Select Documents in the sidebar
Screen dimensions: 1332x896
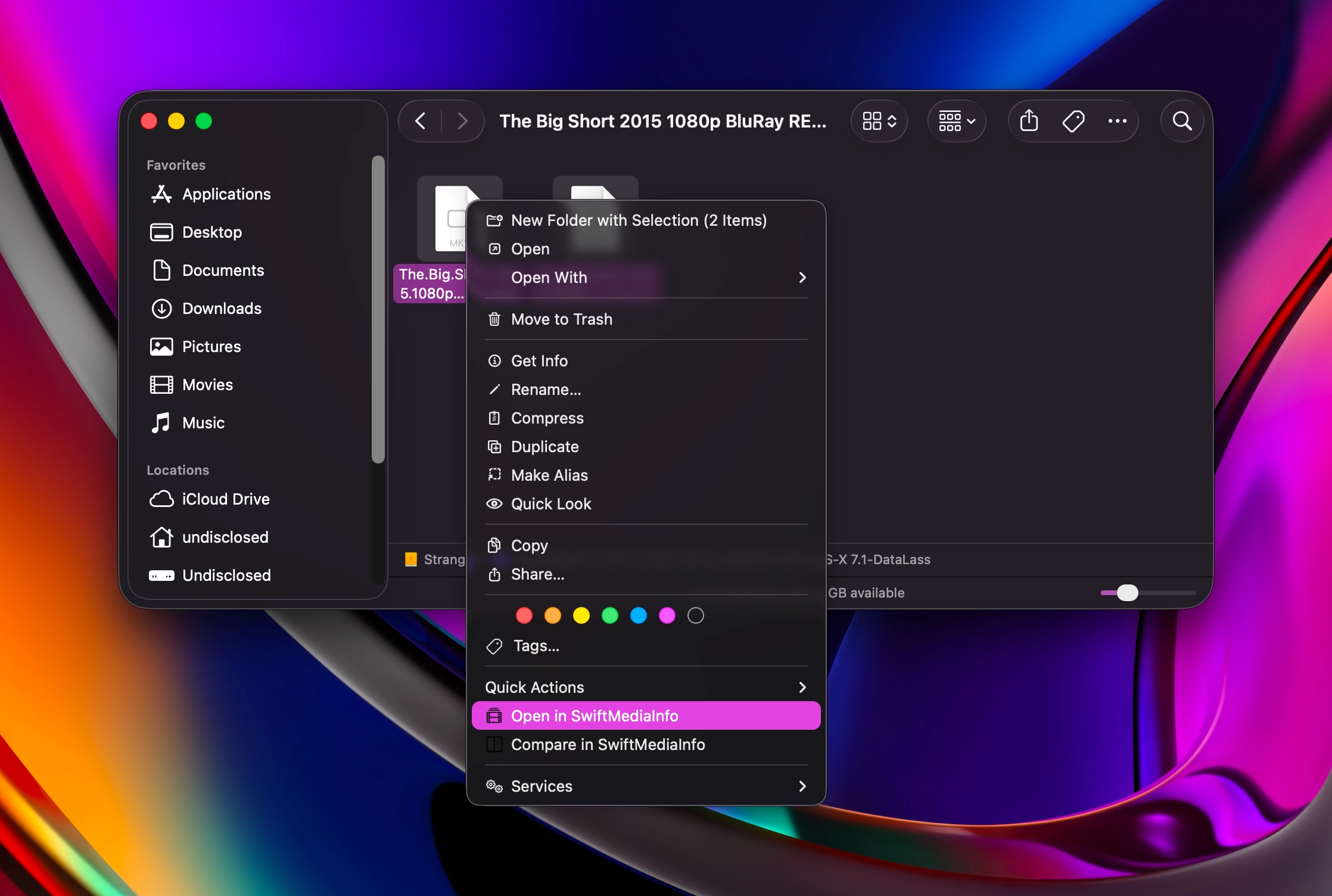point(223,270)
